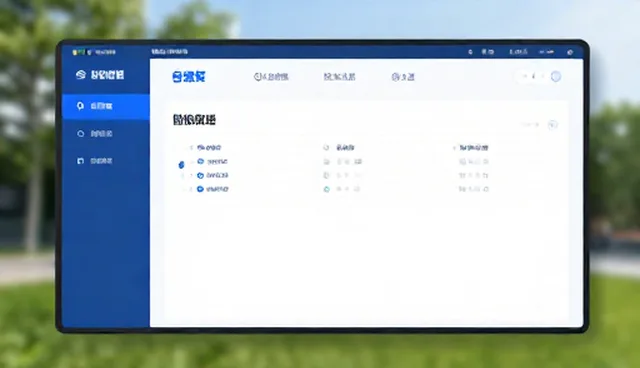Click the logo icon atop the blue sidebar

coord(81,75)
